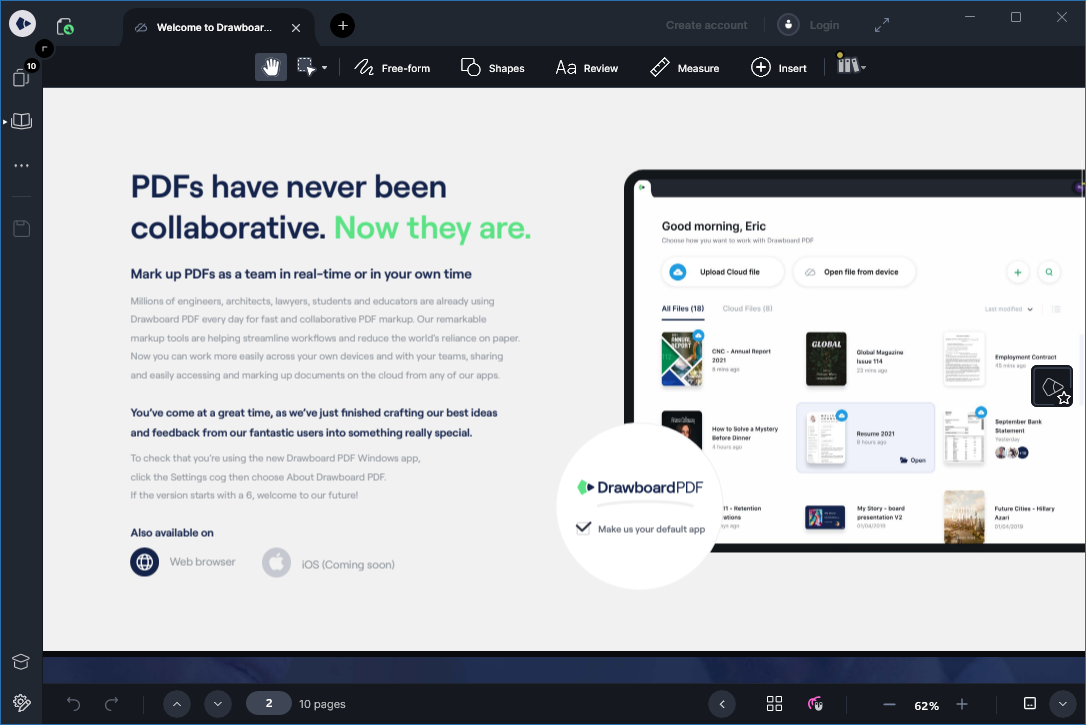
Task: Click the small corner icon below the logo
Action: pos(44,48)
